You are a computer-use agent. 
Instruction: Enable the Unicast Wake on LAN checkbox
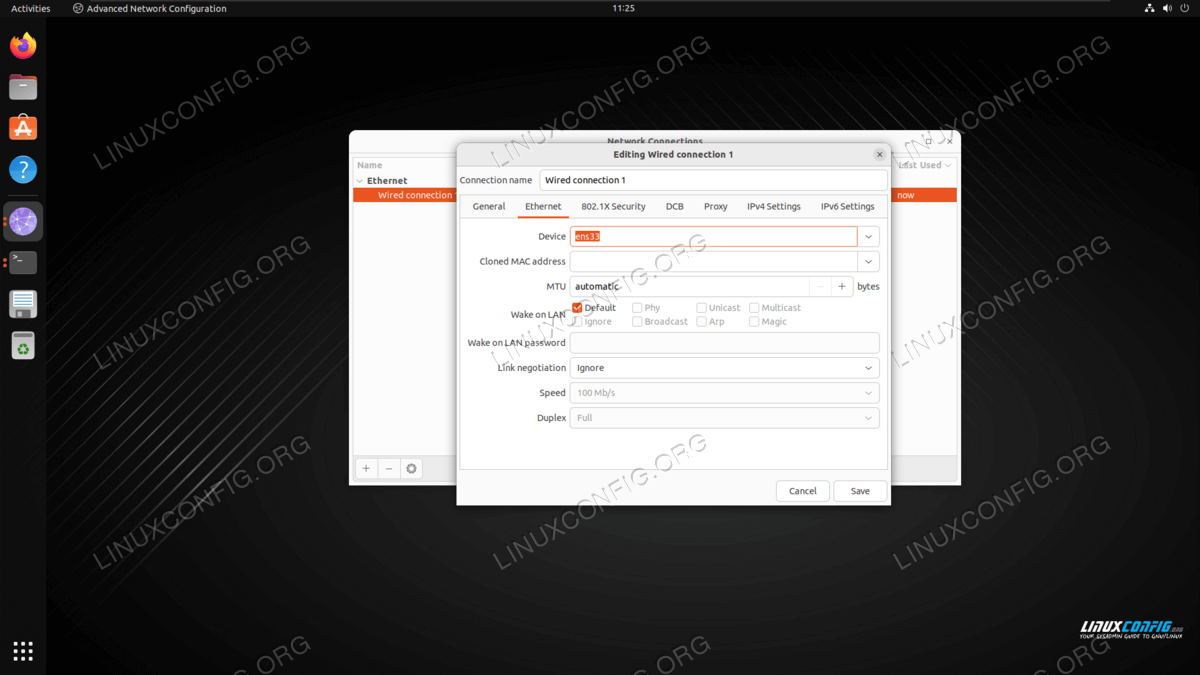[x=701, y=308]
